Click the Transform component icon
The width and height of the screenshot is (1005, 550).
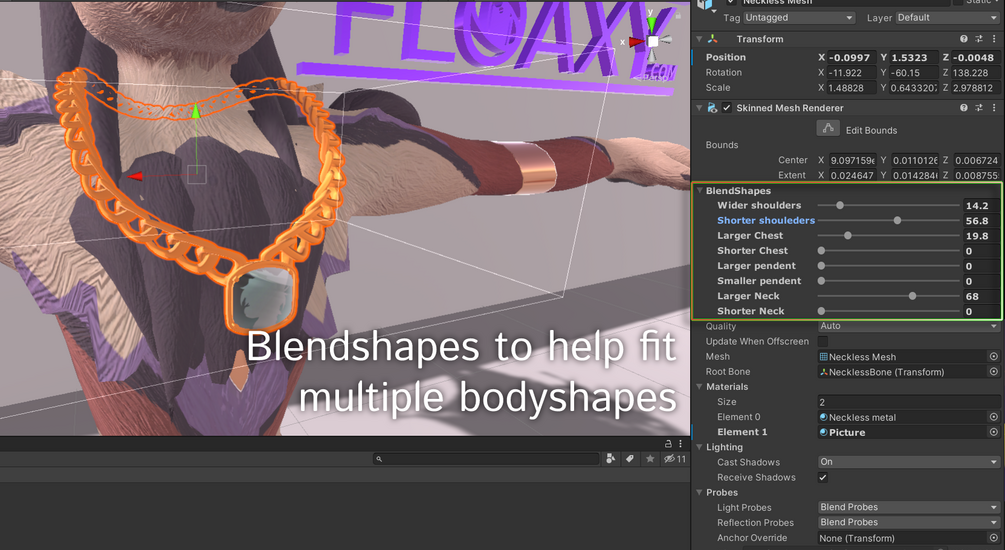[x=712, y=39]
